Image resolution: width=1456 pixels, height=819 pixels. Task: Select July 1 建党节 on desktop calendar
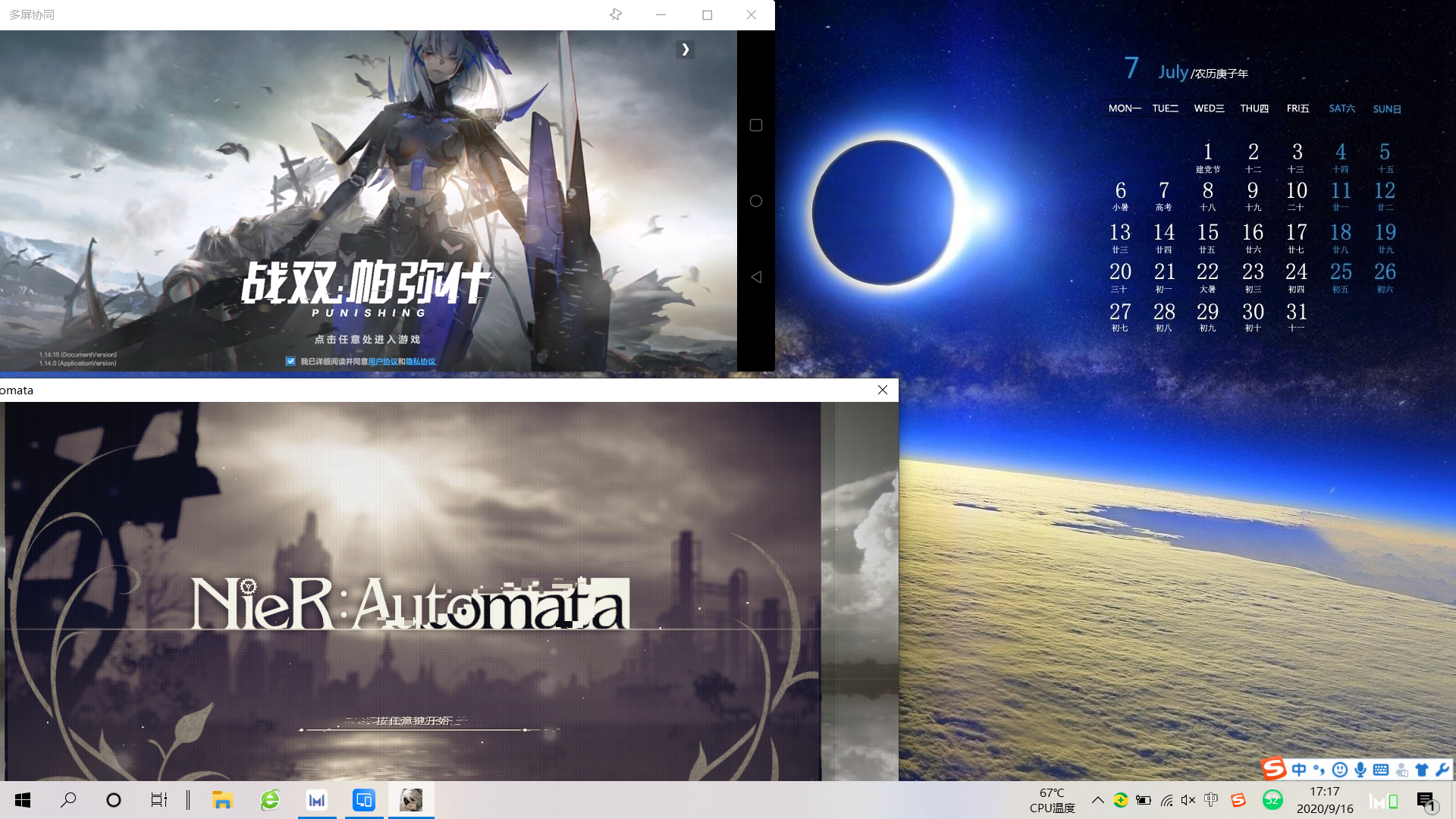click(1208, 157)
